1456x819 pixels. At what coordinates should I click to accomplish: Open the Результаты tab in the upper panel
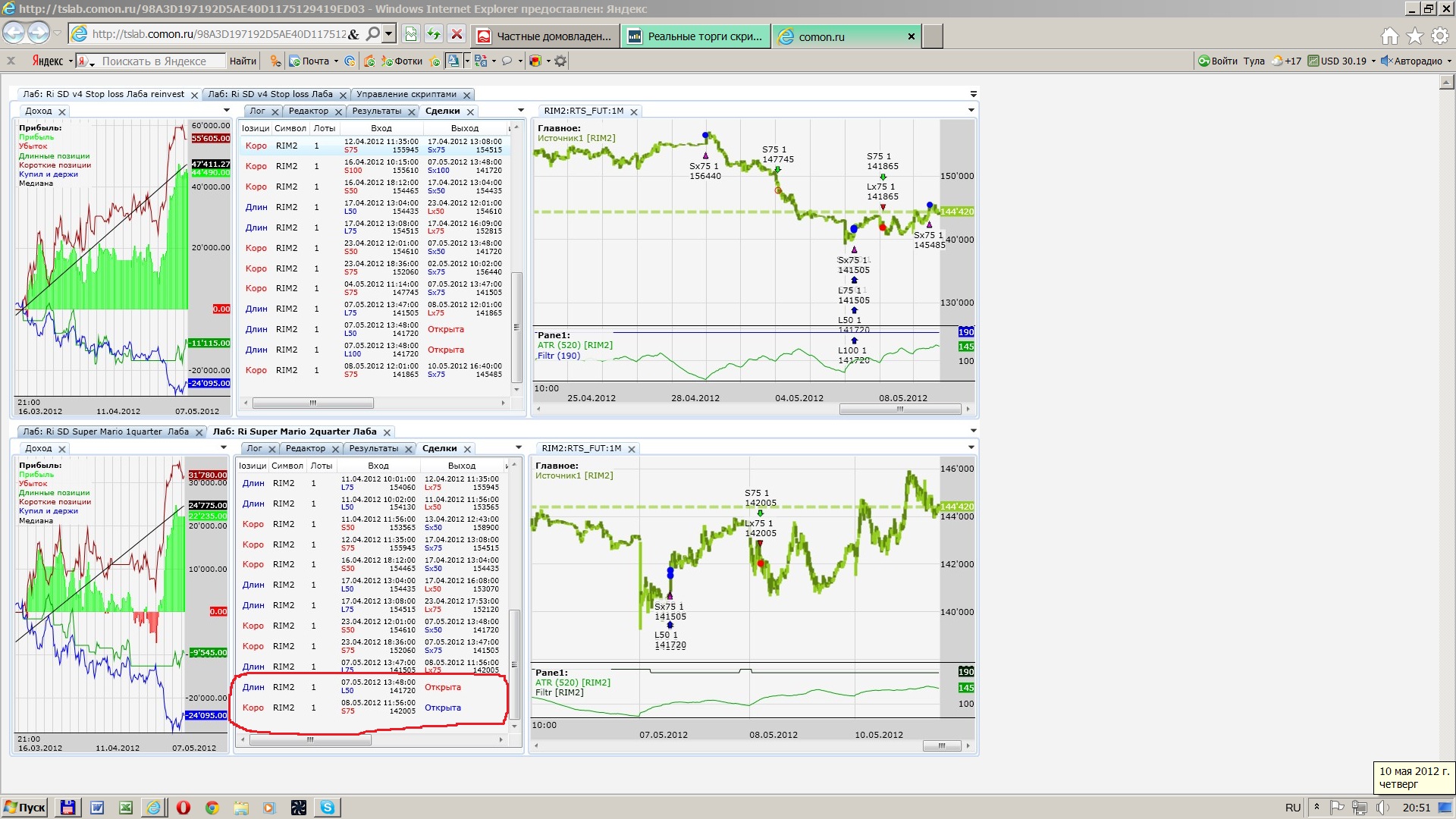[x=377, y=111]
